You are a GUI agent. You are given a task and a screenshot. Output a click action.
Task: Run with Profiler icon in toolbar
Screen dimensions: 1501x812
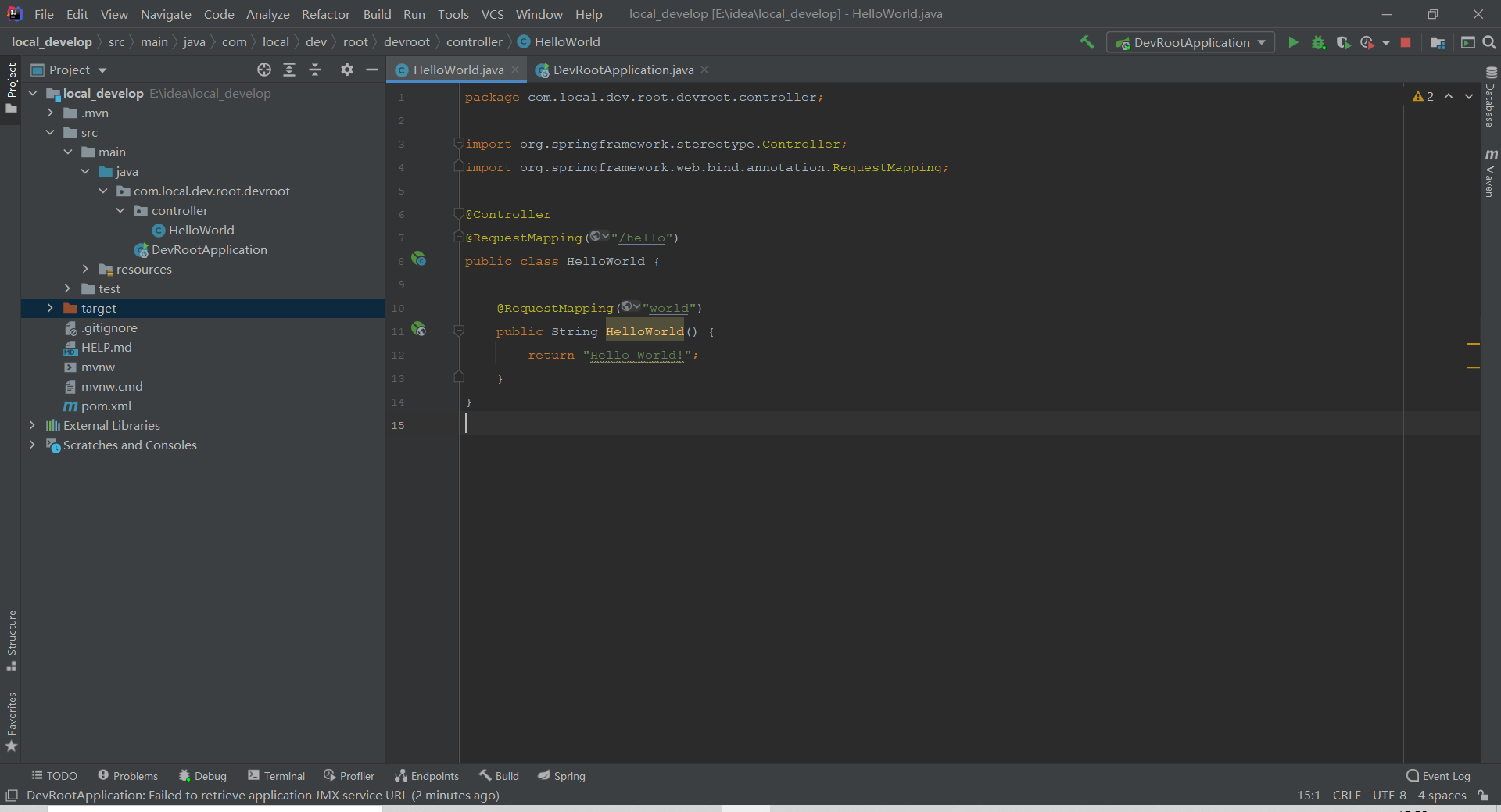[1367, 42]
